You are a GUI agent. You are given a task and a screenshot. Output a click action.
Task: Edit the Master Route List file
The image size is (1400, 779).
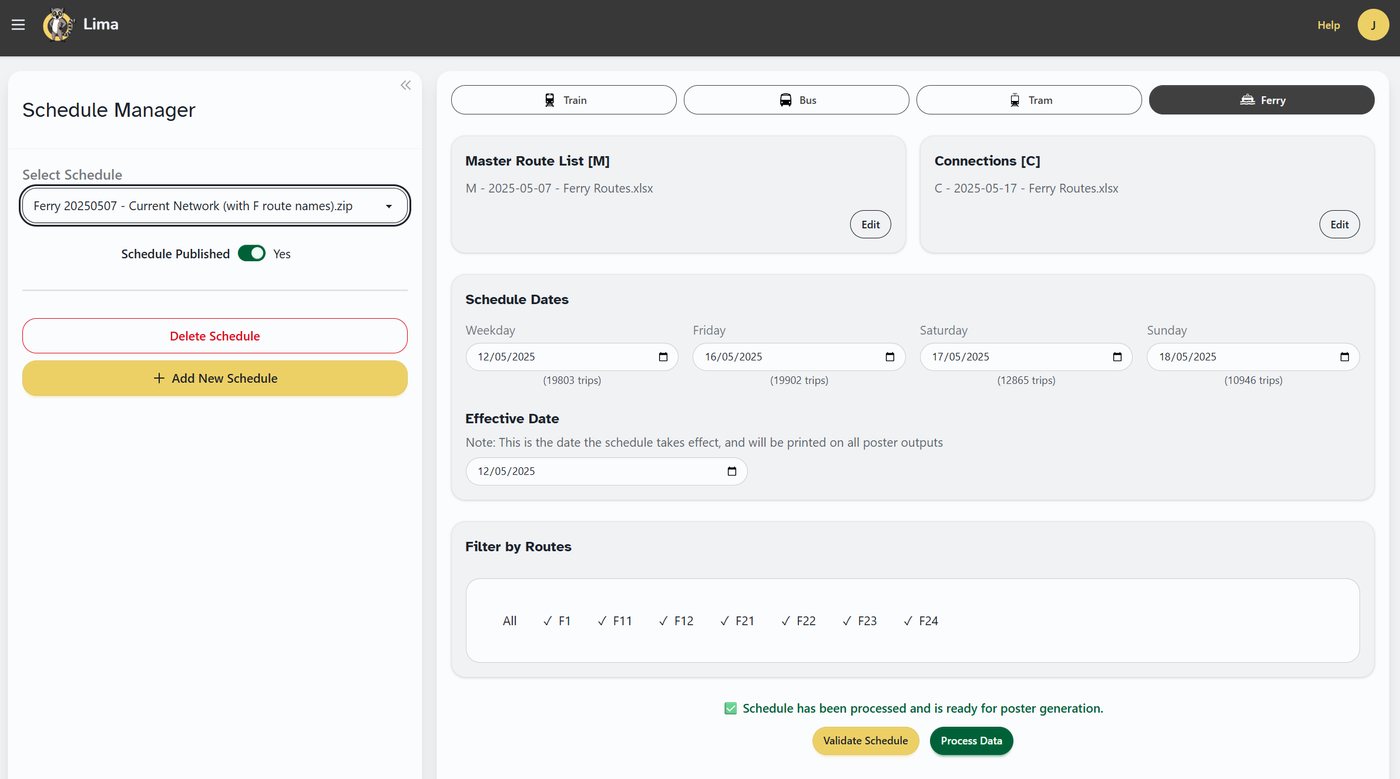(x=870, y=224)
